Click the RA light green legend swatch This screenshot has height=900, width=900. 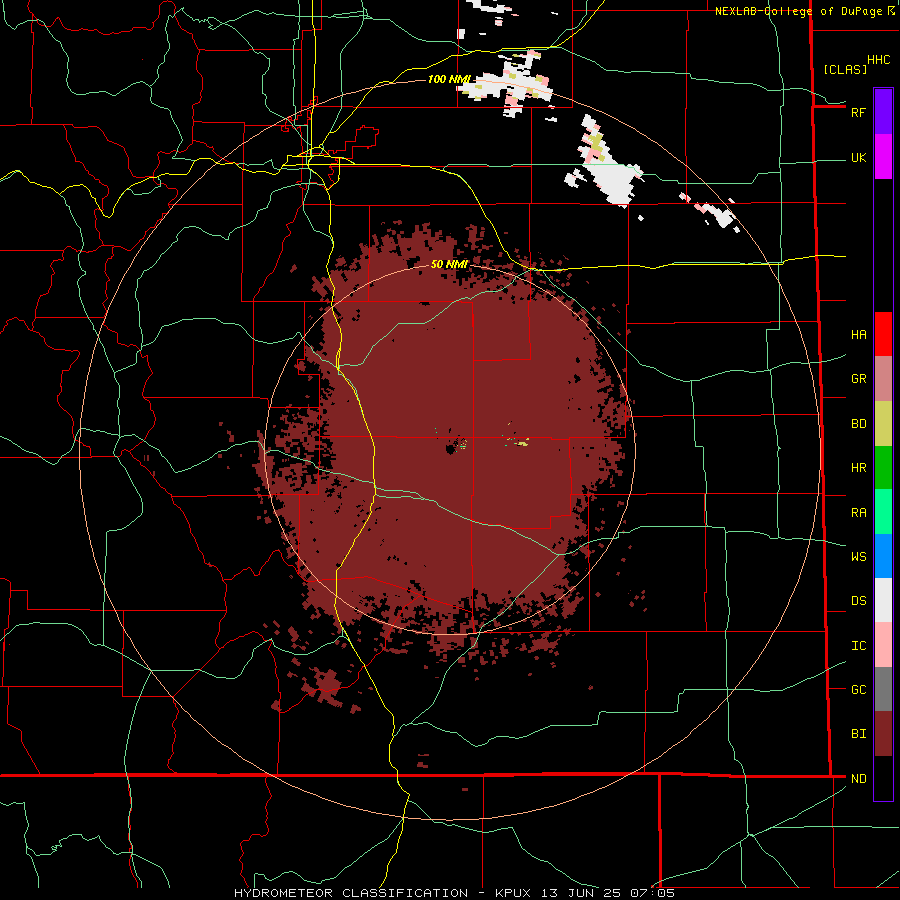click(883, 512)
